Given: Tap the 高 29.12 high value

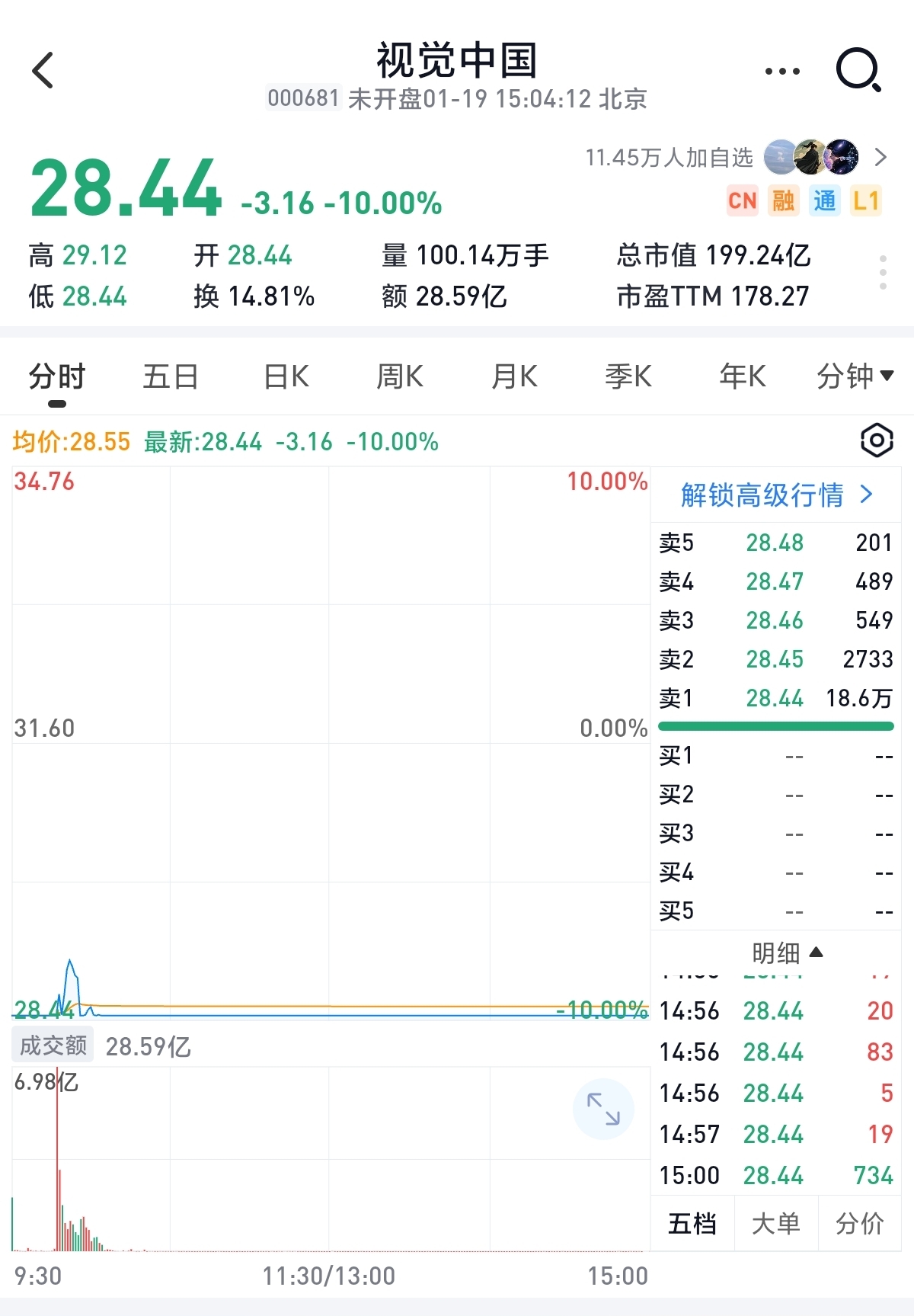Looking at the screenshot, I should pyautogui.click(x=78, y=255).
